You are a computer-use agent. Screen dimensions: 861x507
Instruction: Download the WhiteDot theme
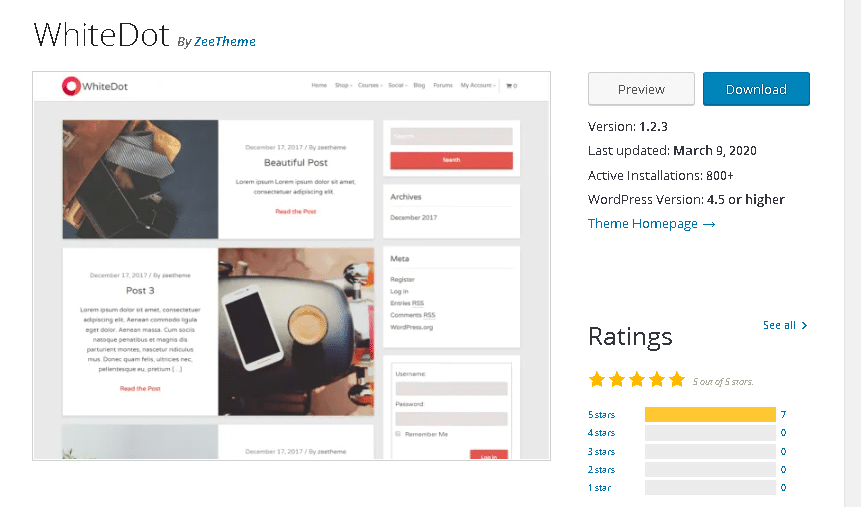(756, 89)
